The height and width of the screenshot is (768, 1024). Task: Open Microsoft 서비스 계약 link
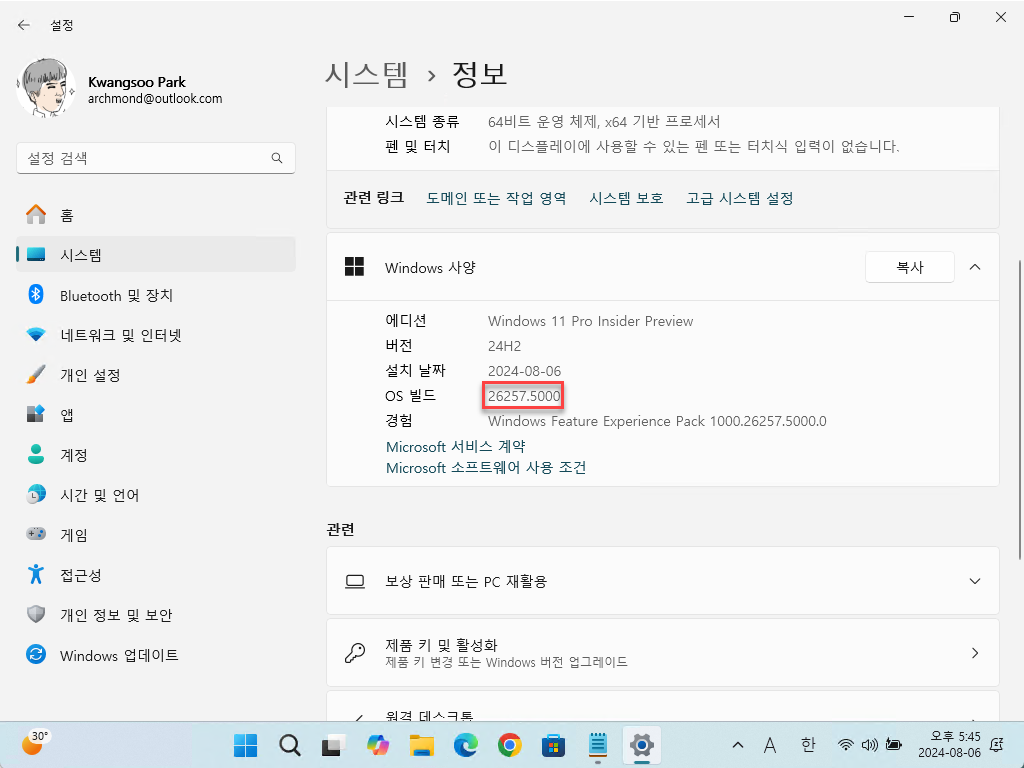(456, 446)
